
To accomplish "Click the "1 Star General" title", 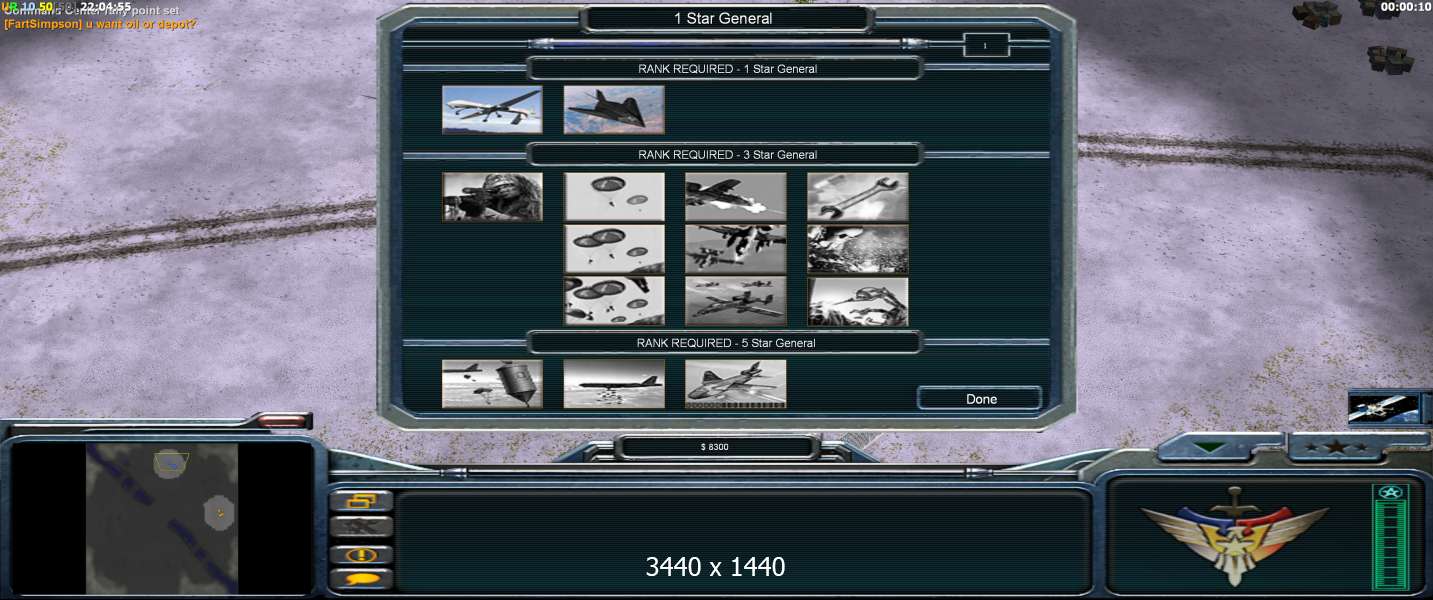I will [724, 18].
